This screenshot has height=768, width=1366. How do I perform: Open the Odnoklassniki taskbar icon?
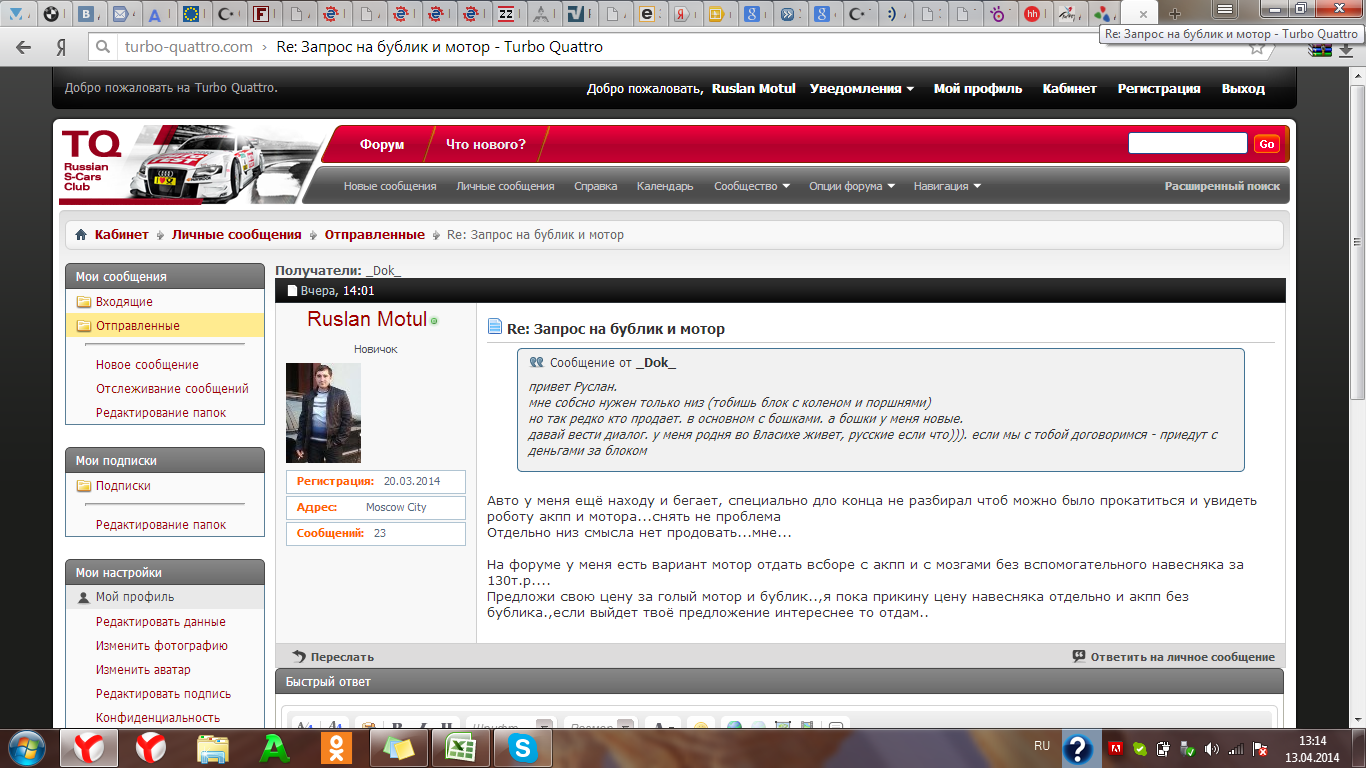click(x=336, y=747)
